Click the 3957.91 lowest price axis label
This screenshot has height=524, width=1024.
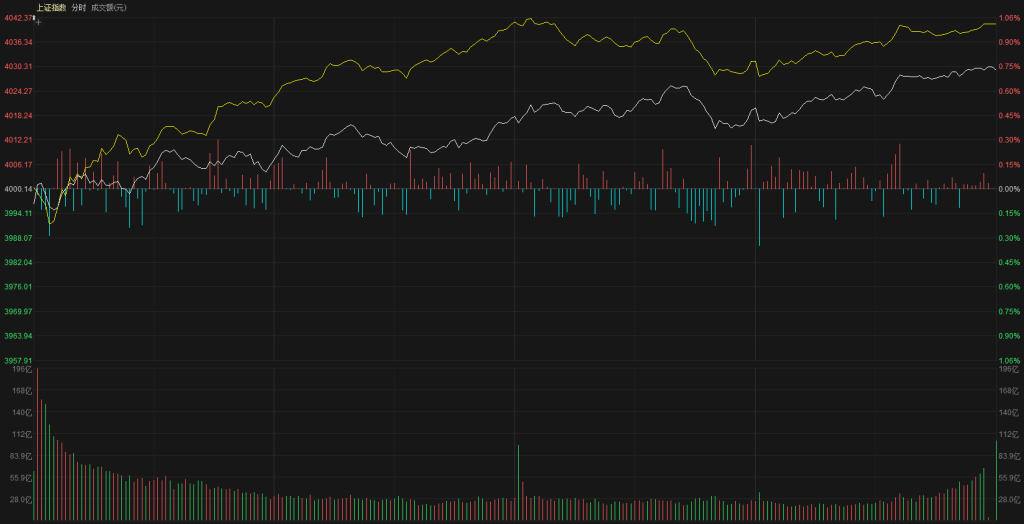tap(18, 361)
